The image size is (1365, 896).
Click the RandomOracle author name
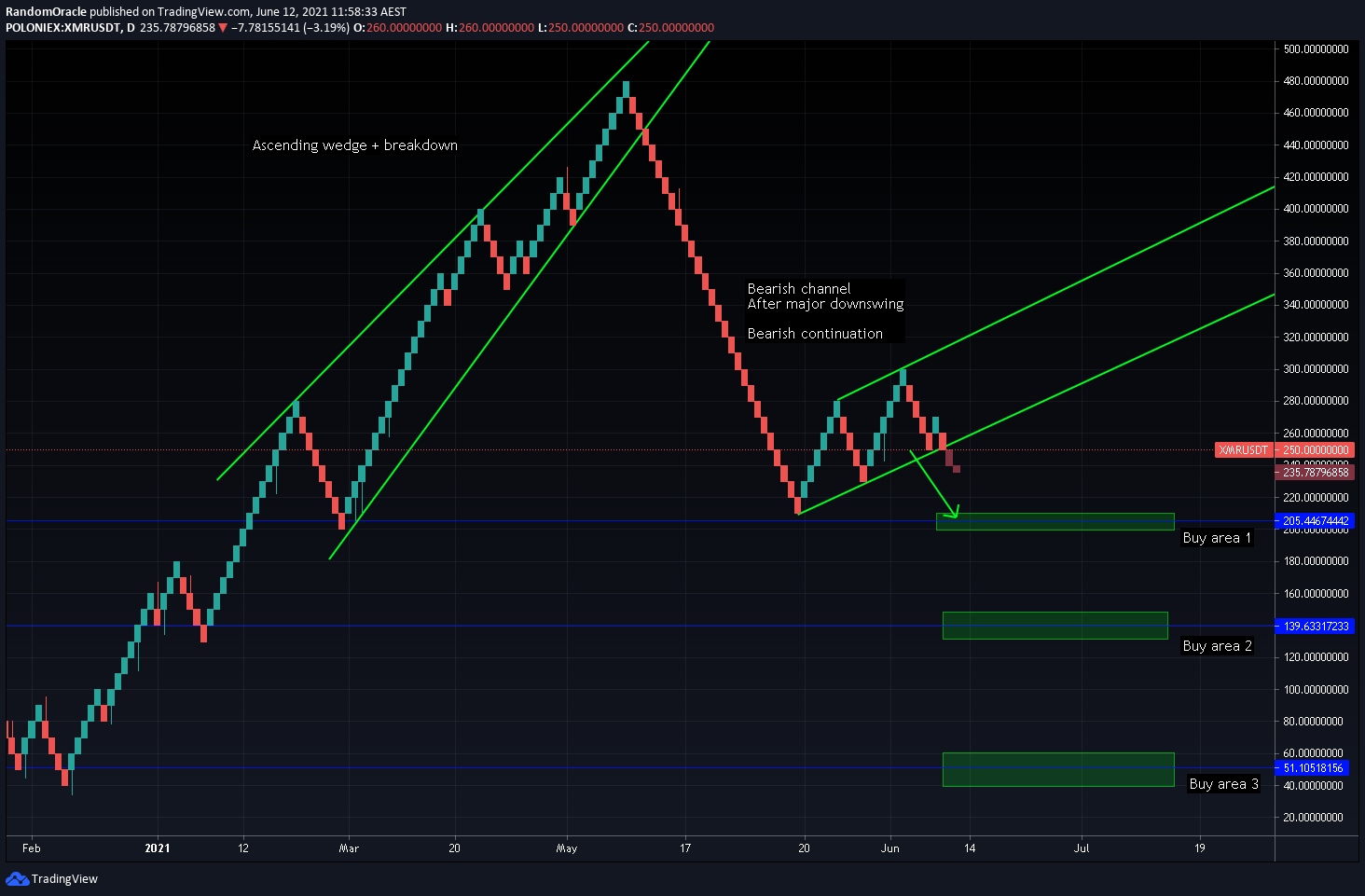46,12
